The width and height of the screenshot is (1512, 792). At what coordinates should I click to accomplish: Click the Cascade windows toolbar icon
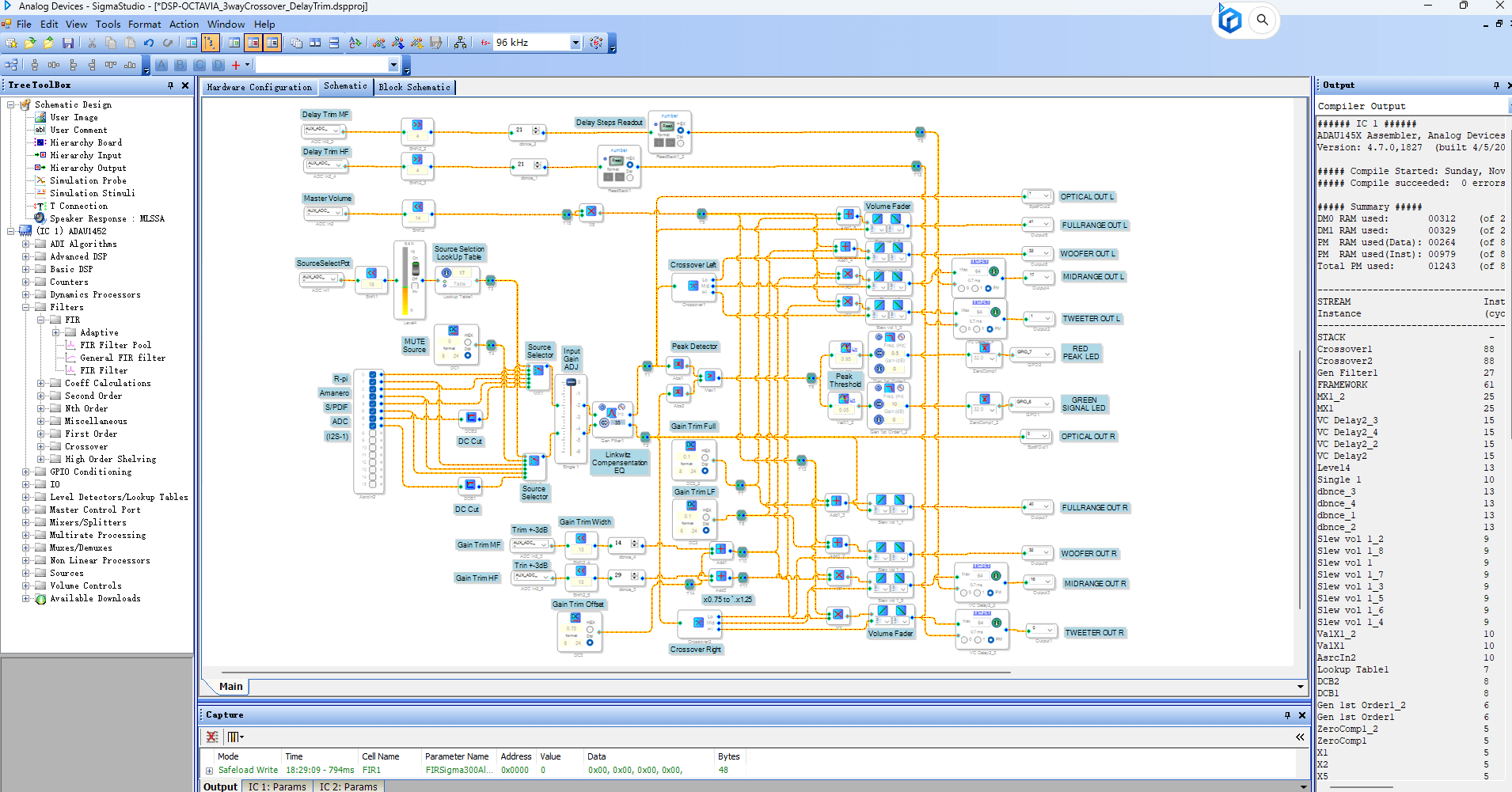[x=296, y=43]
